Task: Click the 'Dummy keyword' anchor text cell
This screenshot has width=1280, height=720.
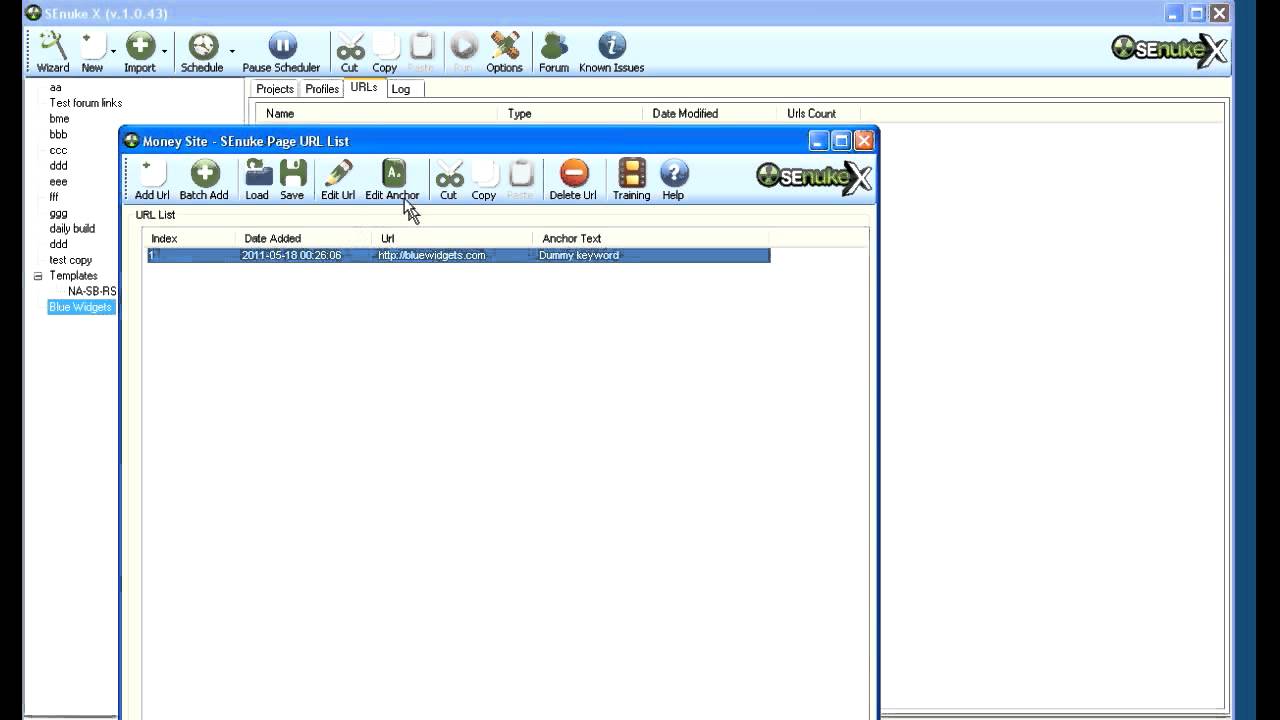Action: tap(579, 255)
